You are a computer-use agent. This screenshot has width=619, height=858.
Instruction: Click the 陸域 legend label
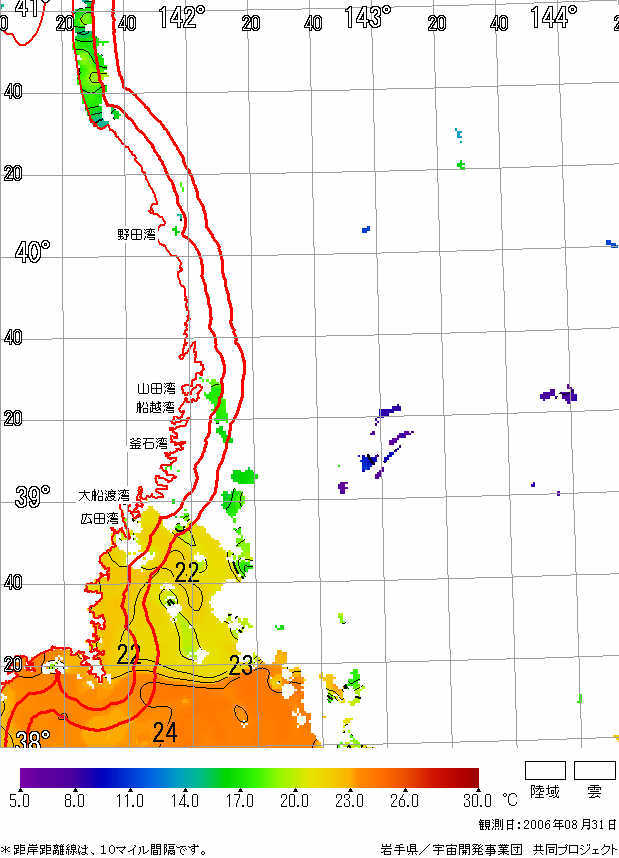pyautogui.click(x=545, y=792)
